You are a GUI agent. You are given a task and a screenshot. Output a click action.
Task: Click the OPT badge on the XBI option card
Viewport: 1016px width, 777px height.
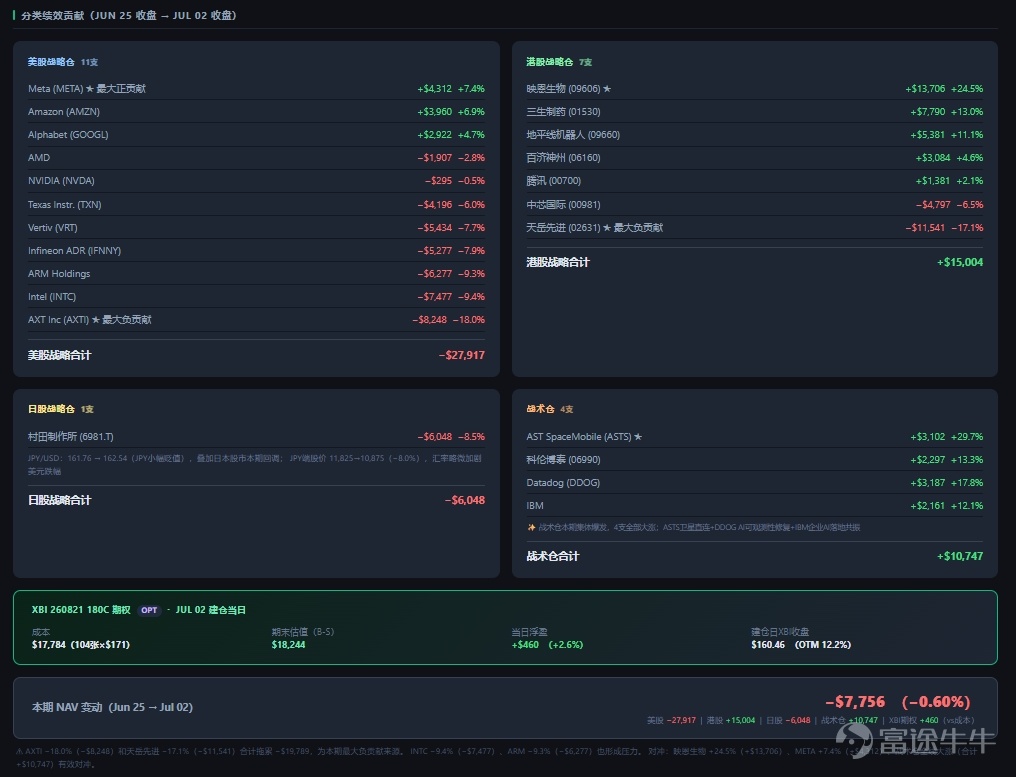click(x=149, y=610)
